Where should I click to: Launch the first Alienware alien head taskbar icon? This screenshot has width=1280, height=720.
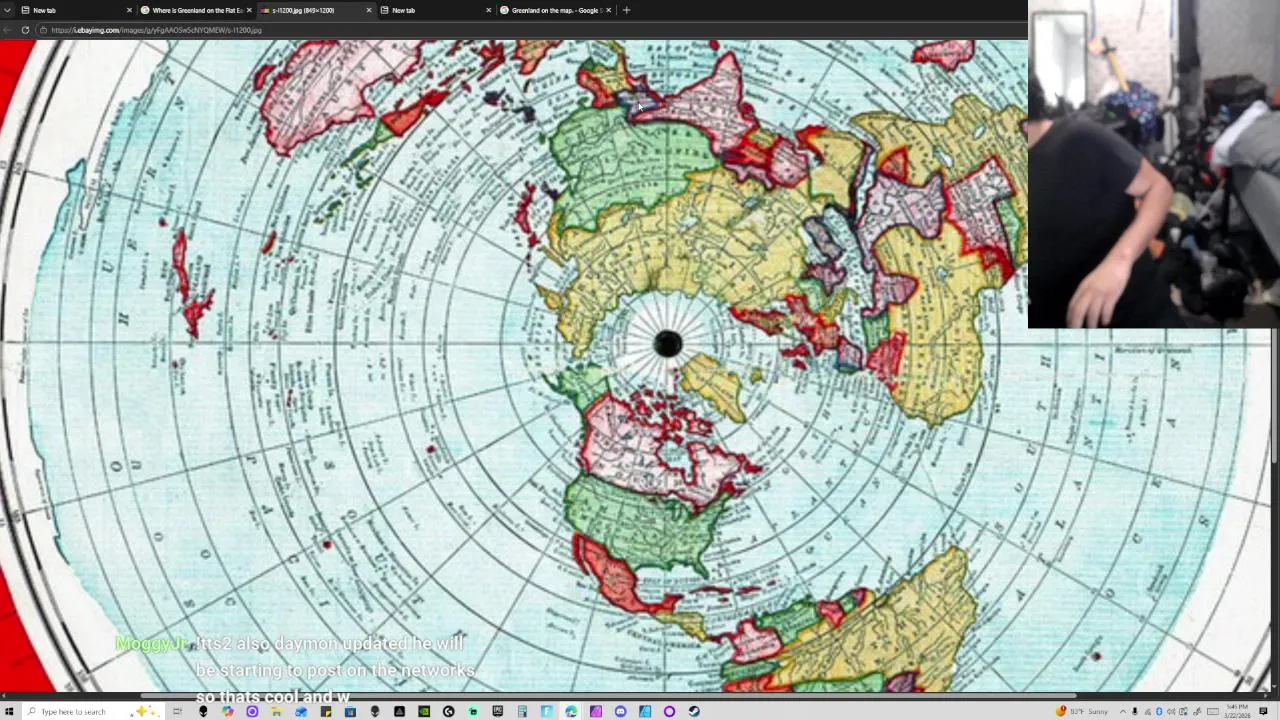pos(203,711)
